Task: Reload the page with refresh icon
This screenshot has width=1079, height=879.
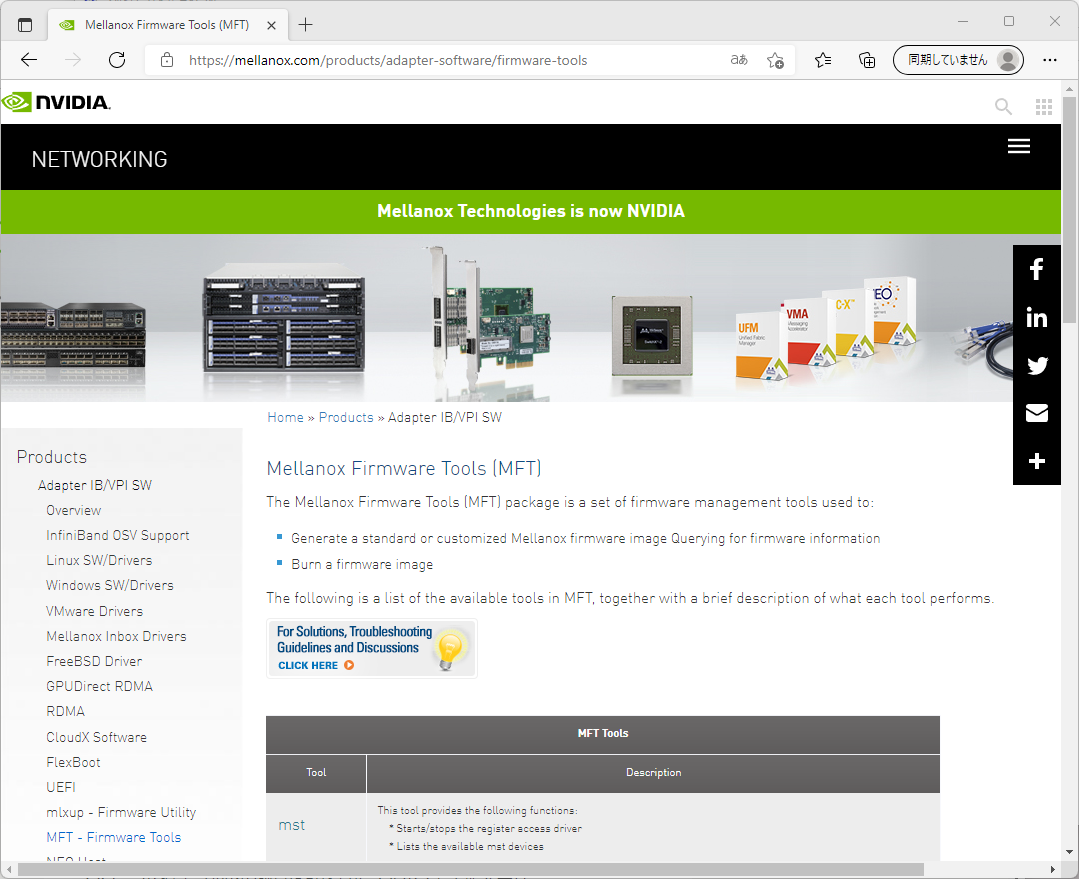Action: pos(117,60)
